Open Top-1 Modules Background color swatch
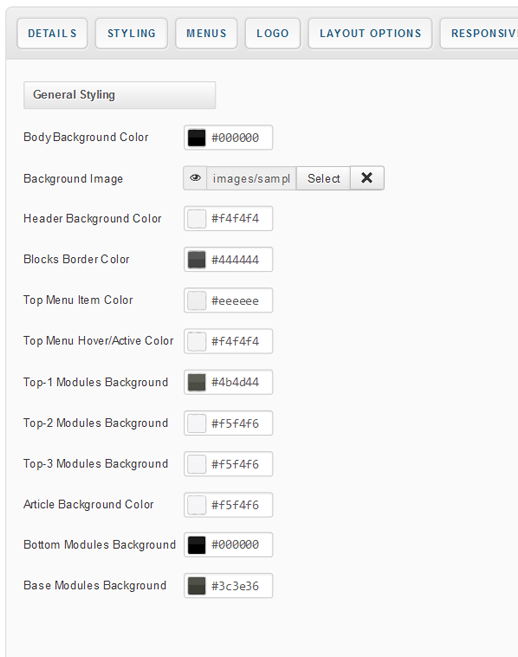 click(x=197, y=382)
